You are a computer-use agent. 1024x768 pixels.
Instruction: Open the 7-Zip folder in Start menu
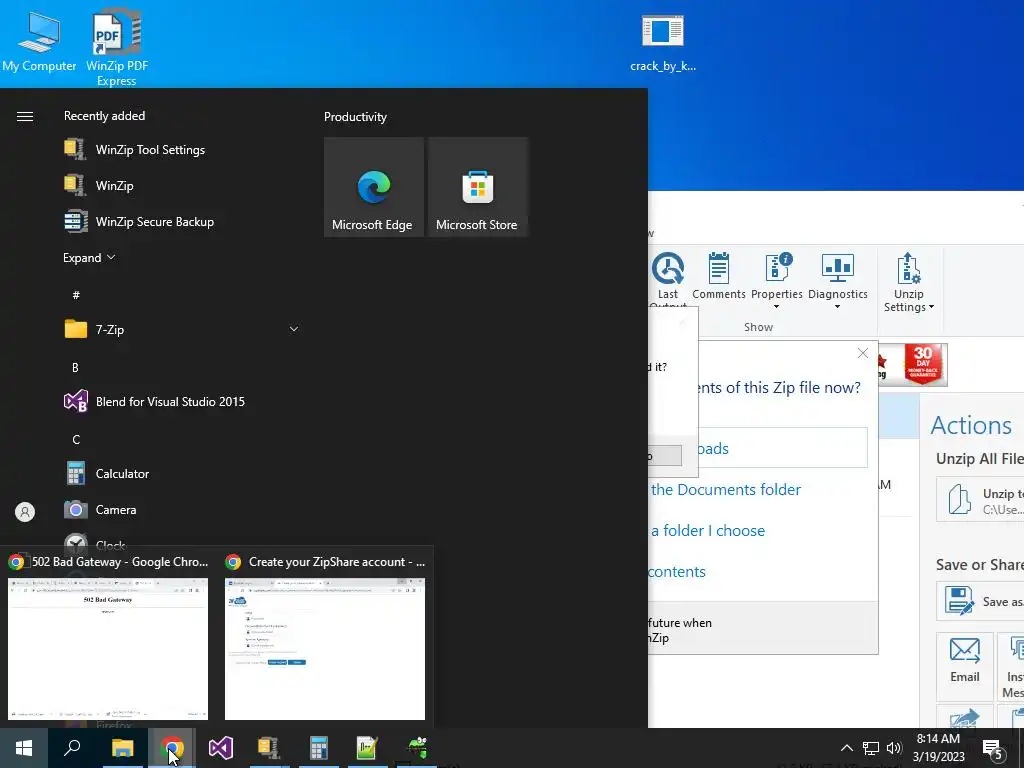[182, 329]
